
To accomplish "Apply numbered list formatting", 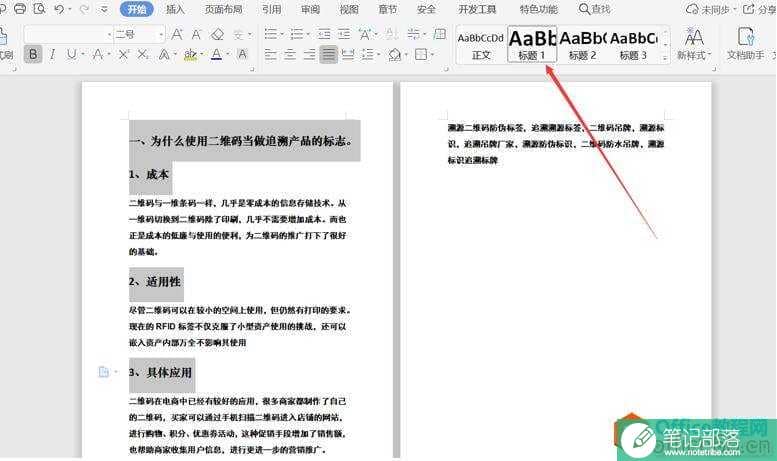I will click(x=297, y=34).
